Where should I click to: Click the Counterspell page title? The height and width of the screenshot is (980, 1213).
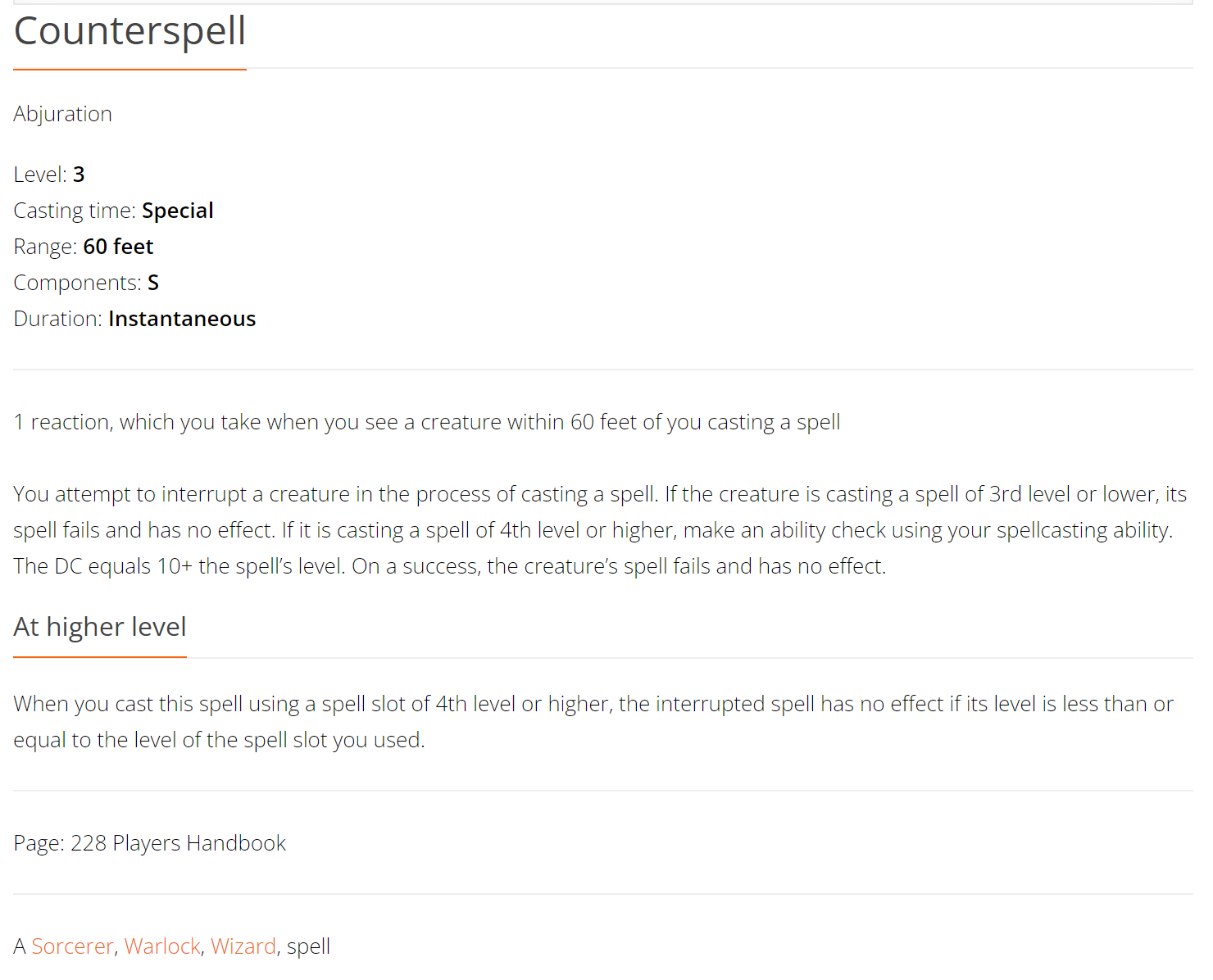[x=129, y=32]
